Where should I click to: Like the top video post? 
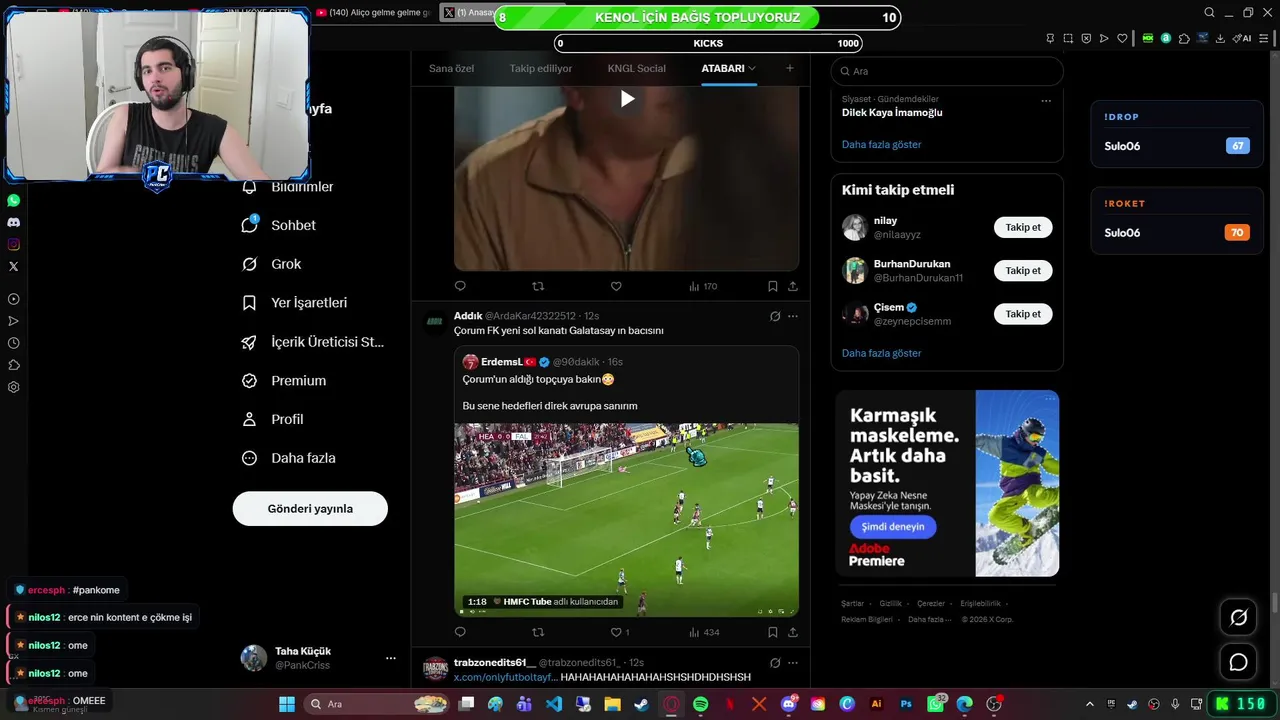616,286
